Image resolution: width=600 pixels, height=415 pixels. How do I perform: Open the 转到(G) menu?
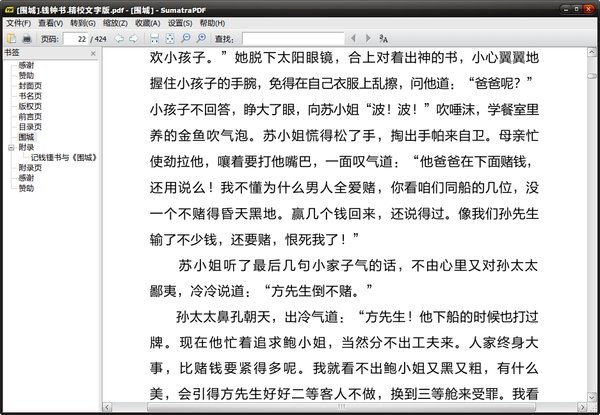pos(83,23)
